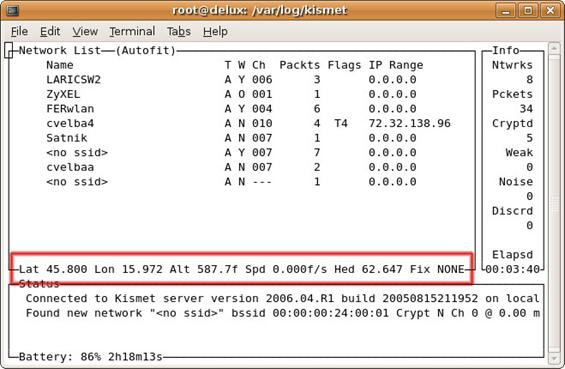Select the cvelbaa network row

(231, 167)
